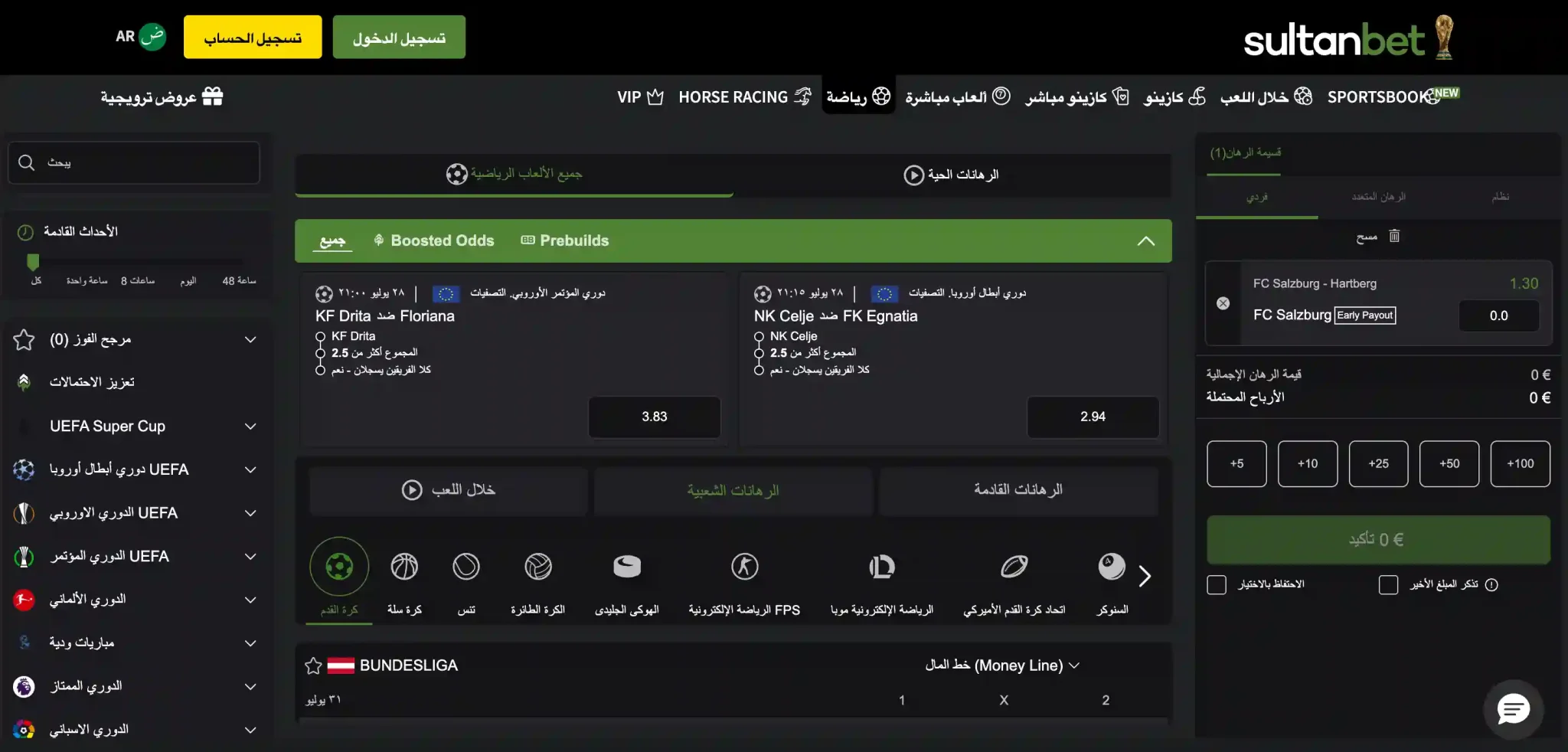The image size is (1568, 752).
Task: Remove FC Salzburg bet from slip
Action: point(1223,303)
